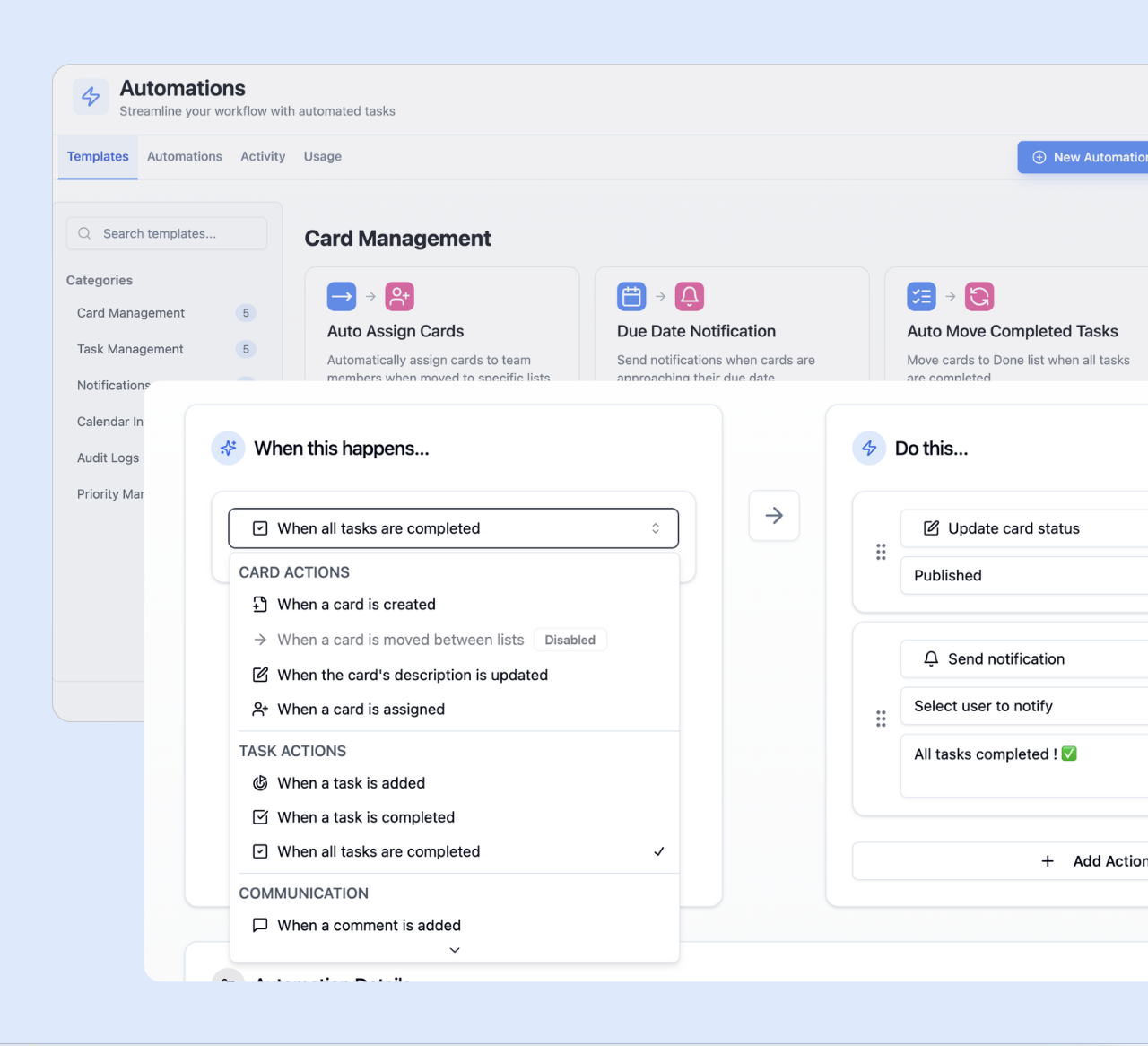The image size is (1148, 1046).
Task: Click the plus circle icon in New Automation button
Action: tap(1039, 157)
